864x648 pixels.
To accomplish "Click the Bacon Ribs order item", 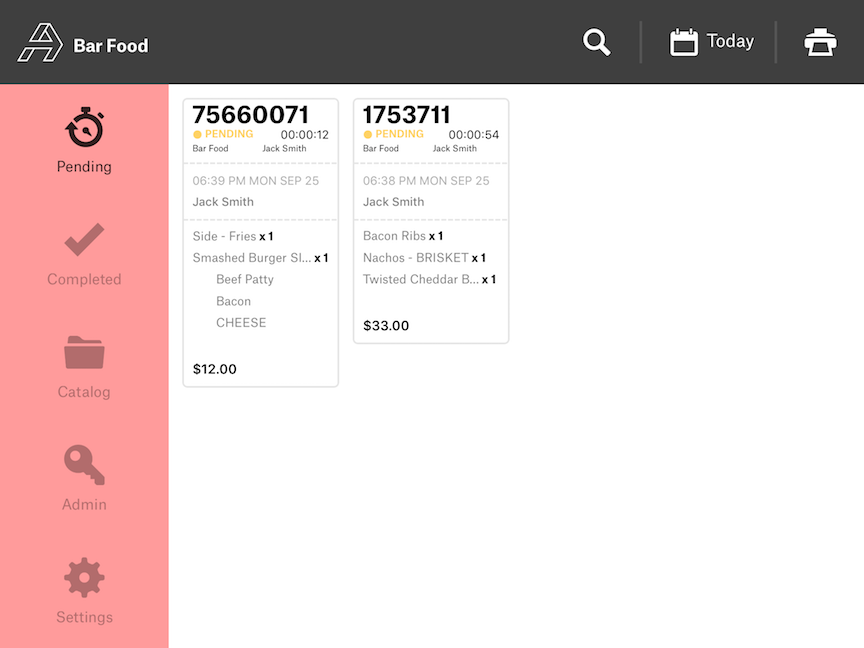I will pyautogui.click(x=395, y=237).
